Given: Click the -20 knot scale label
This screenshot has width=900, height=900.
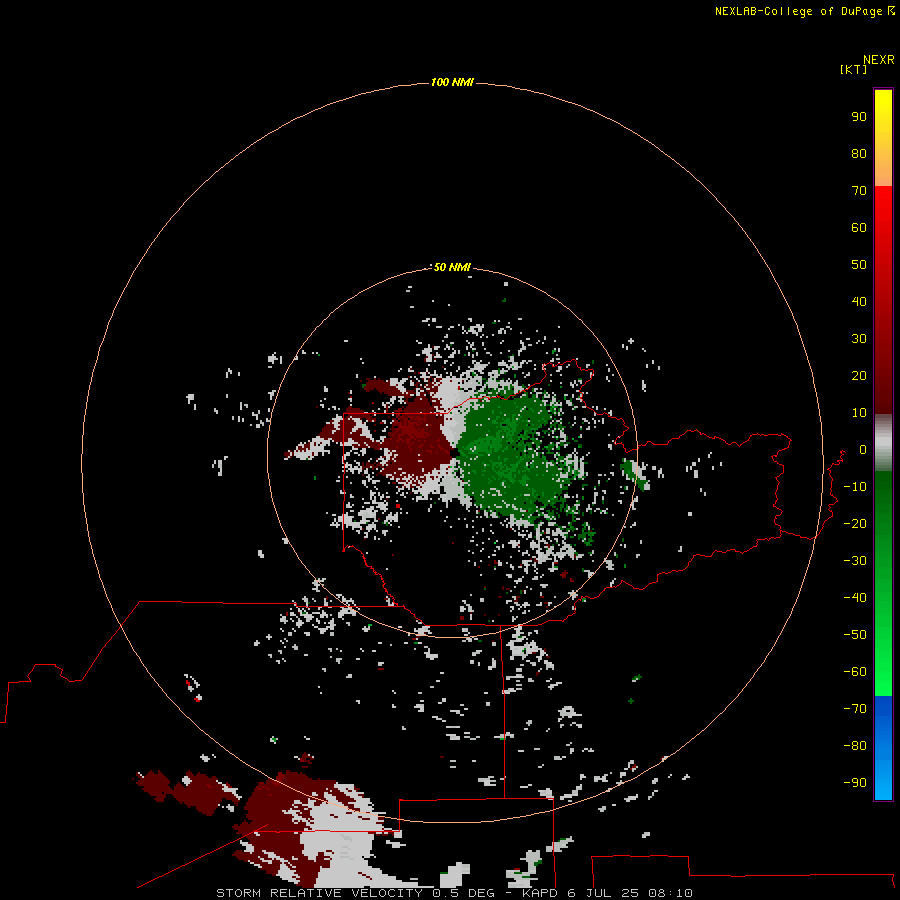Looking at the screenshot, I should point(855,524).
